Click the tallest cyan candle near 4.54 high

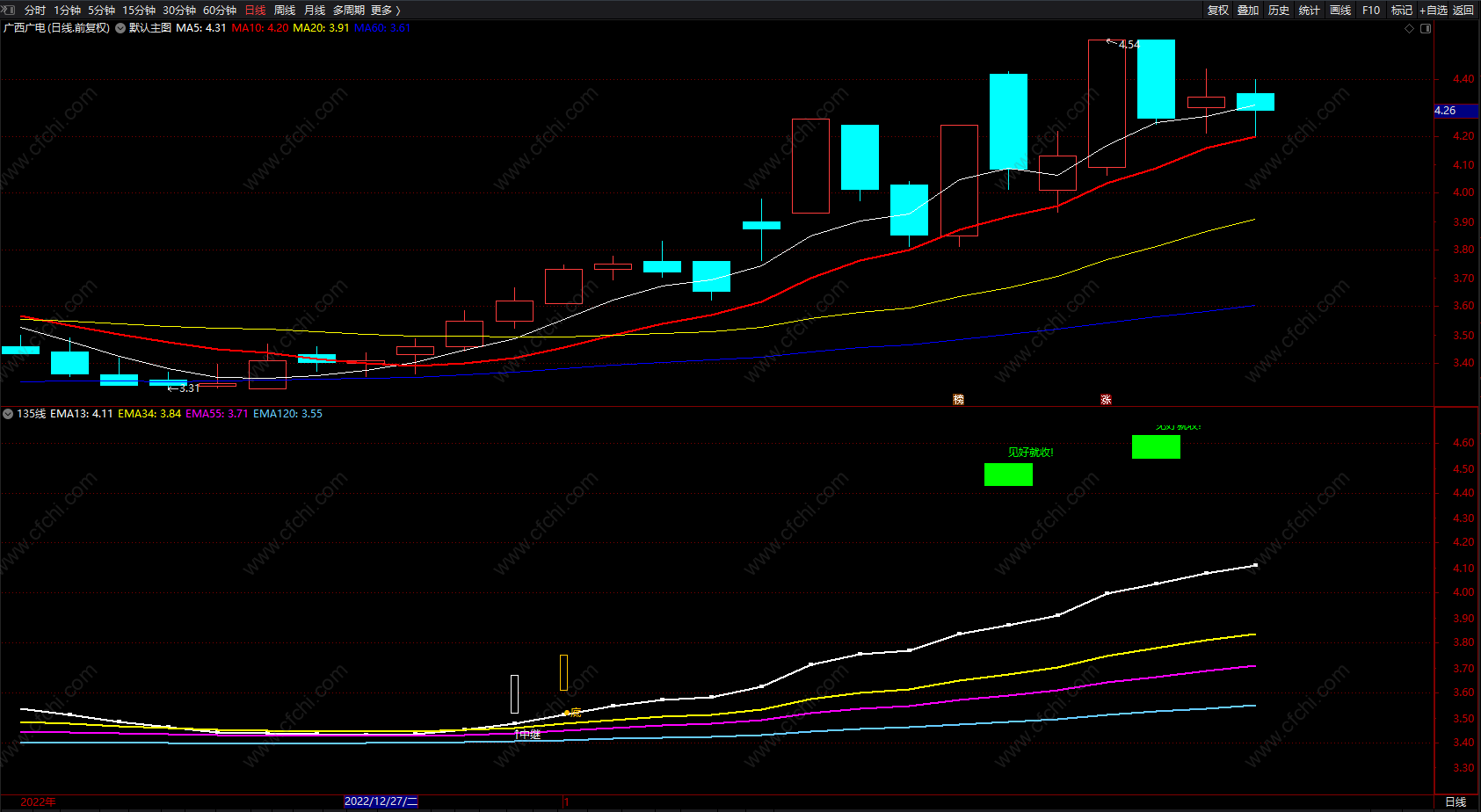[1156, 79]
